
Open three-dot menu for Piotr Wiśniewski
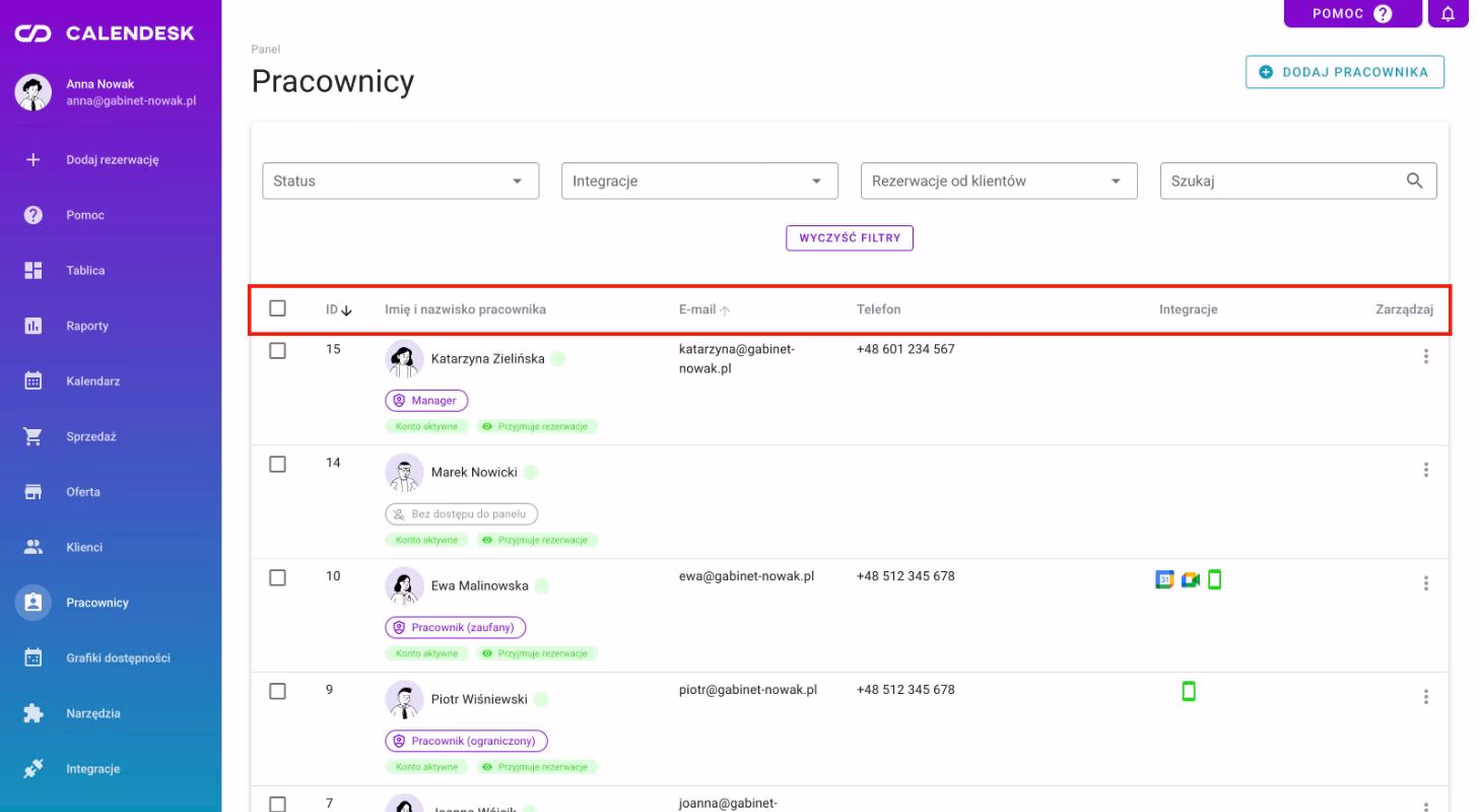click(x=1426, y=697)
